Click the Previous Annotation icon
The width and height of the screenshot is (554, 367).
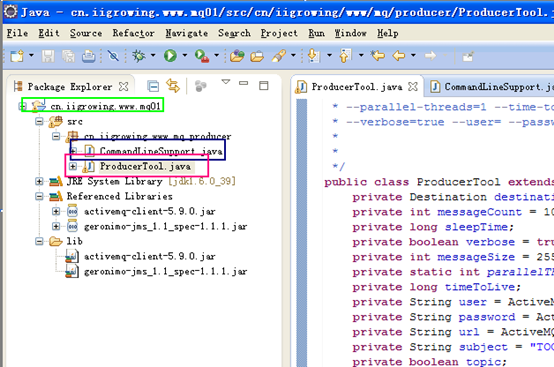345,55
